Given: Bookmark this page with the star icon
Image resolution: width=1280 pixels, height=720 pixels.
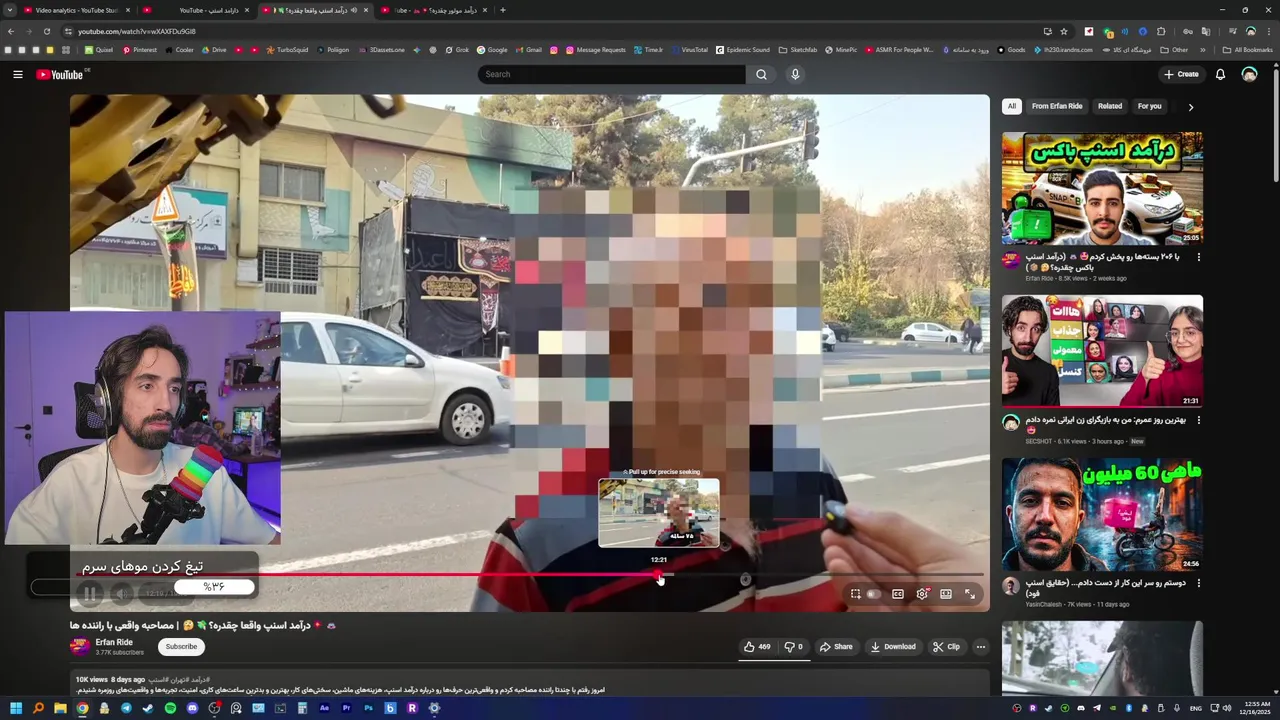Looking at the screenshot, I should tap(1064, 31).
